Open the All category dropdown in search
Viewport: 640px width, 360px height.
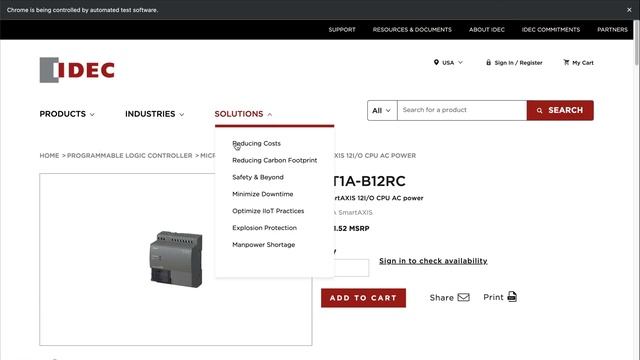point(382,110)
